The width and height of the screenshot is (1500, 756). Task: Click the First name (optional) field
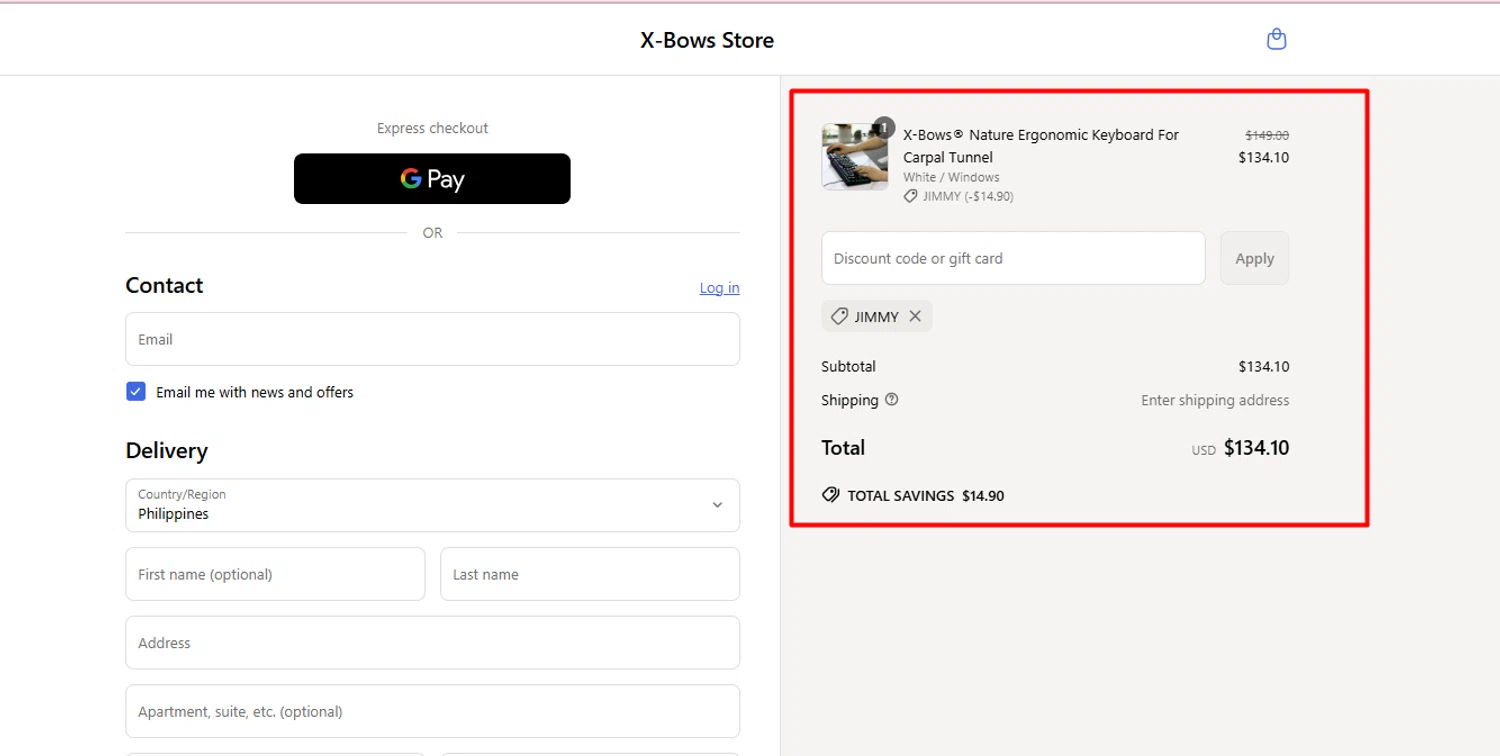275,574
